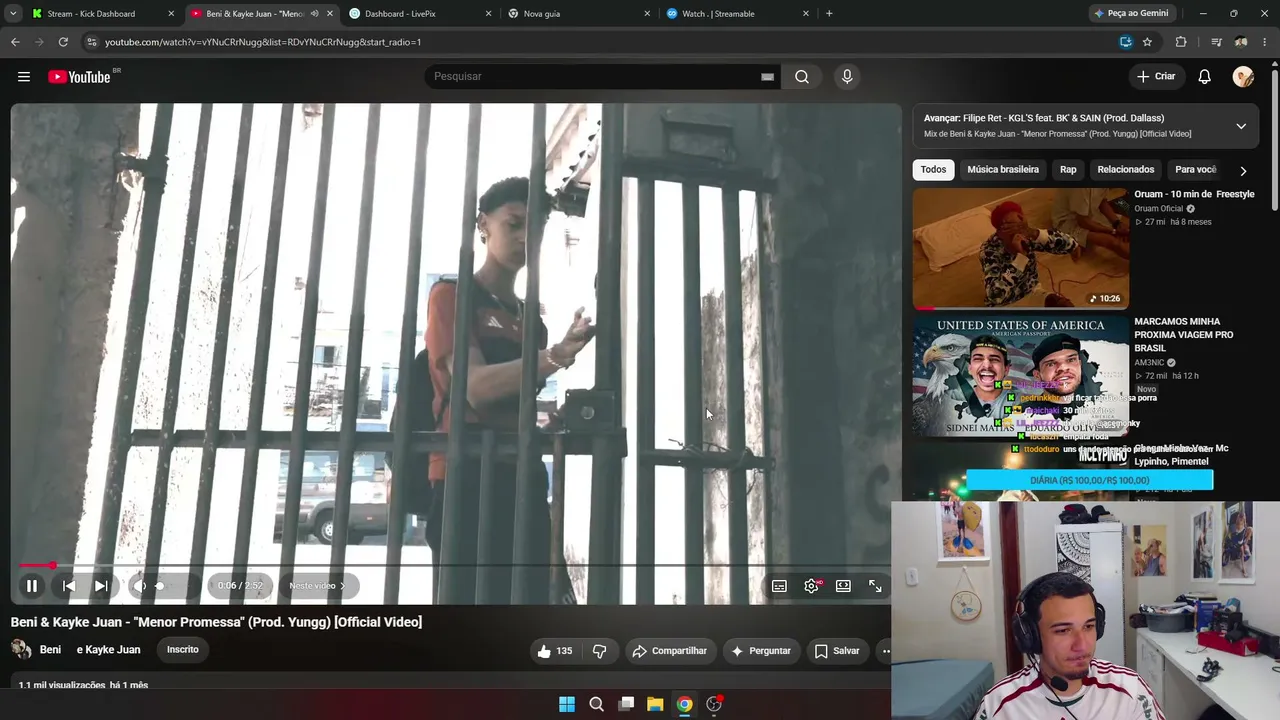Open the YouTube guide hamburger menu

point(24,77)
